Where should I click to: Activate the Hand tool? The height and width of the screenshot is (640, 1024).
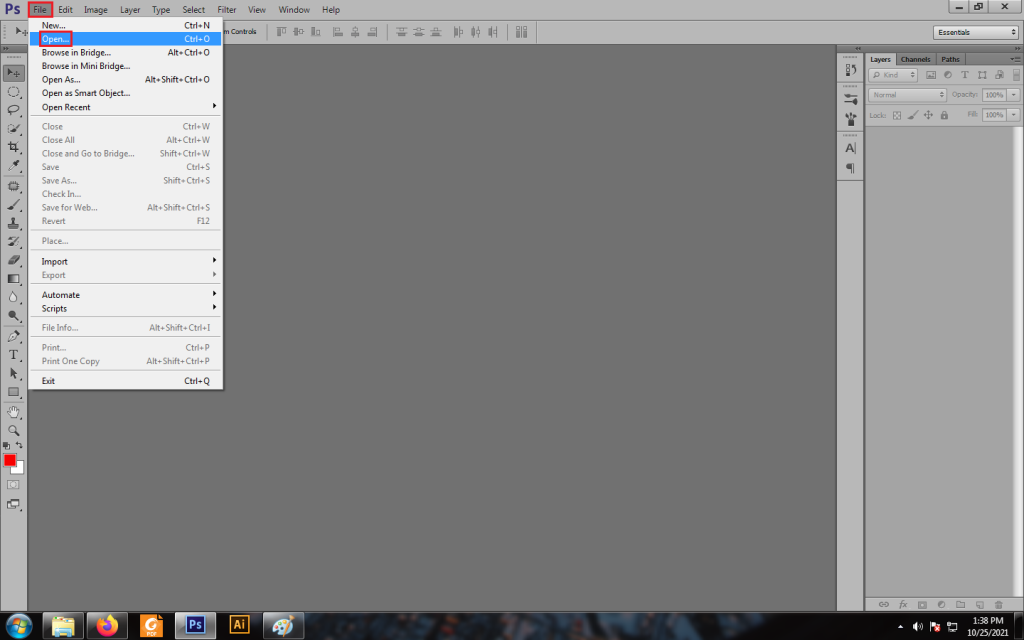[x=14, y=411]
